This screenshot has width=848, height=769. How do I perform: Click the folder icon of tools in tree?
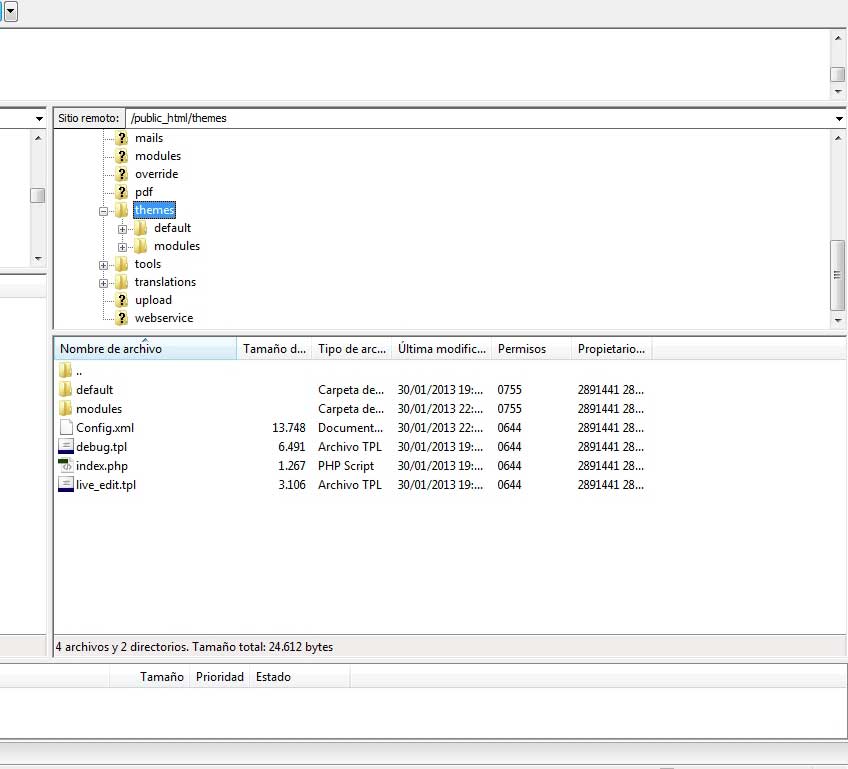(x=122, y=264)
